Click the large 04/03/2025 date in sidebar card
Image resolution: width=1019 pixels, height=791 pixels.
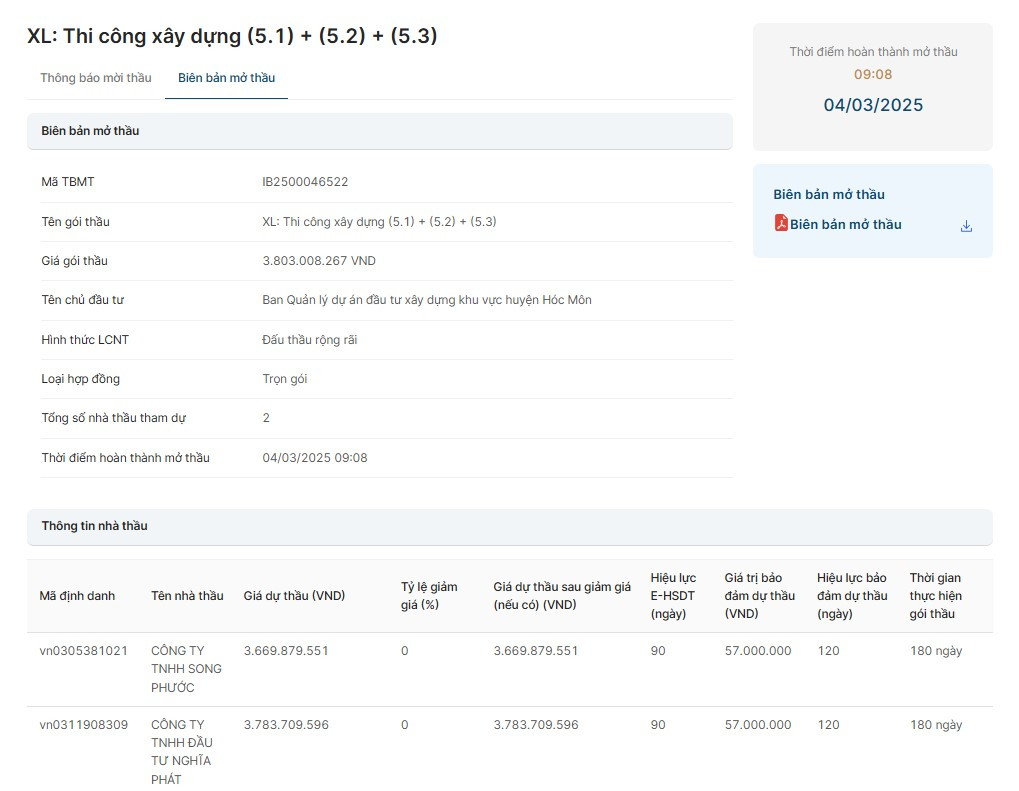[873, 105]
